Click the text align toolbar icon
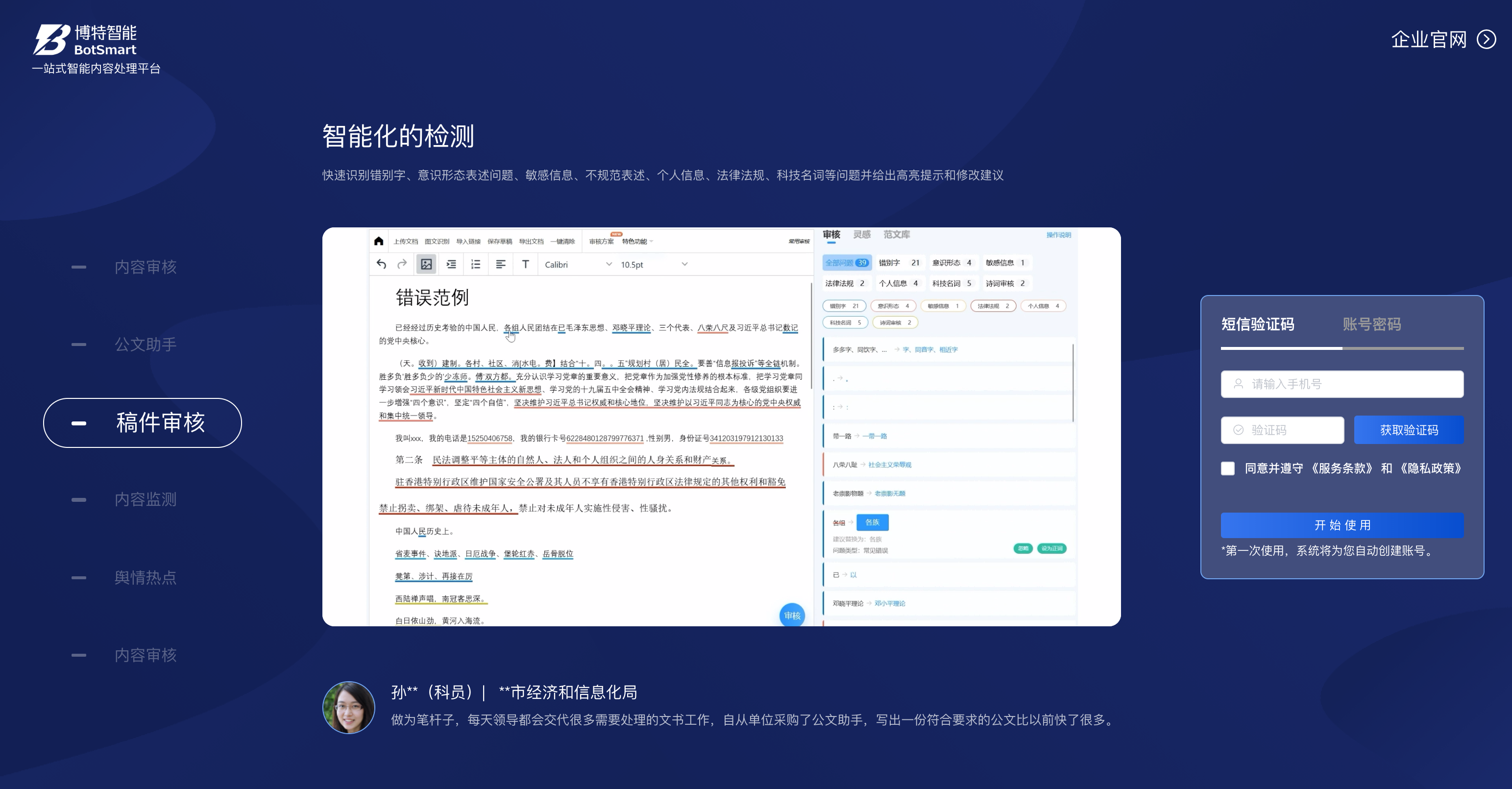 501,264
